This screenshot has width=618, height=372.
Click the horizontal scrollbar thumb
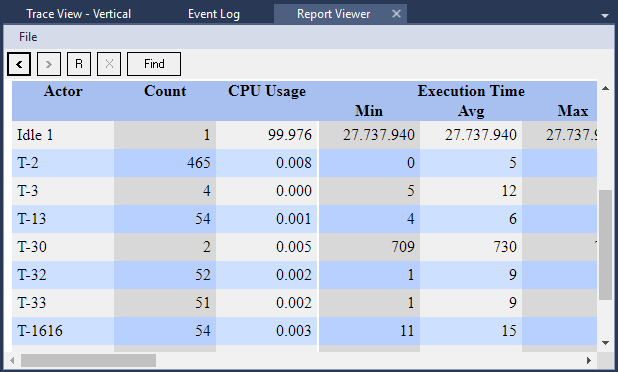[88, 360]
